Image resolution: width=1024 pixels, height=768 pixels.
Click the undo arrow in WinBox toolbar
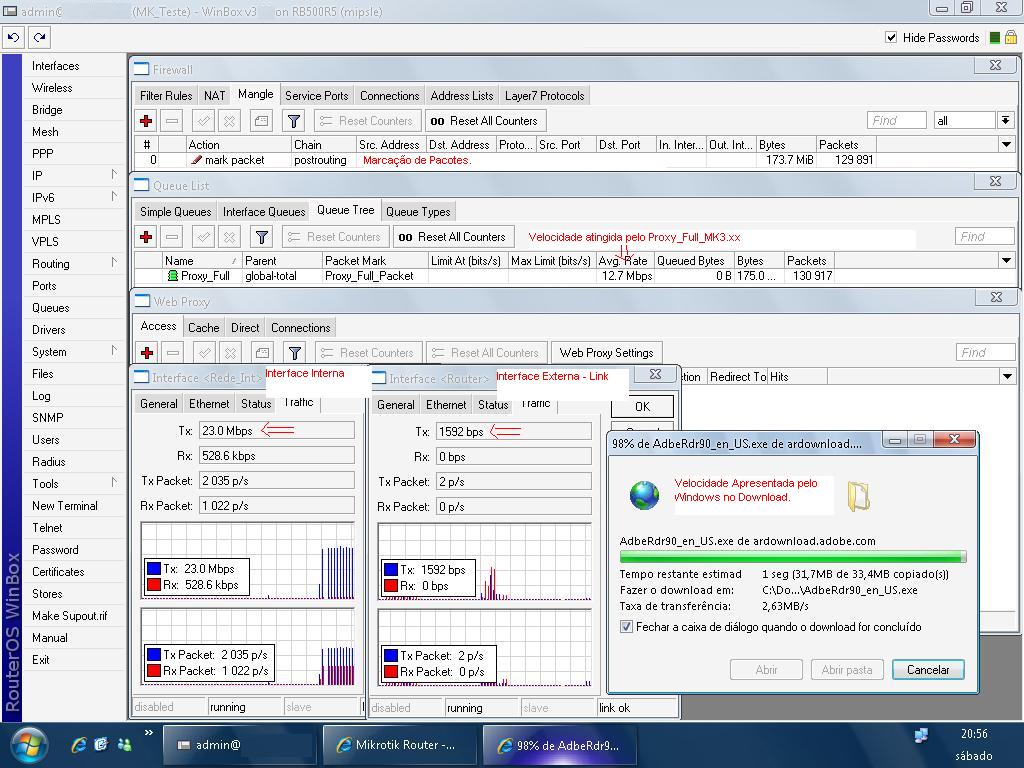[x=13, y=37]
